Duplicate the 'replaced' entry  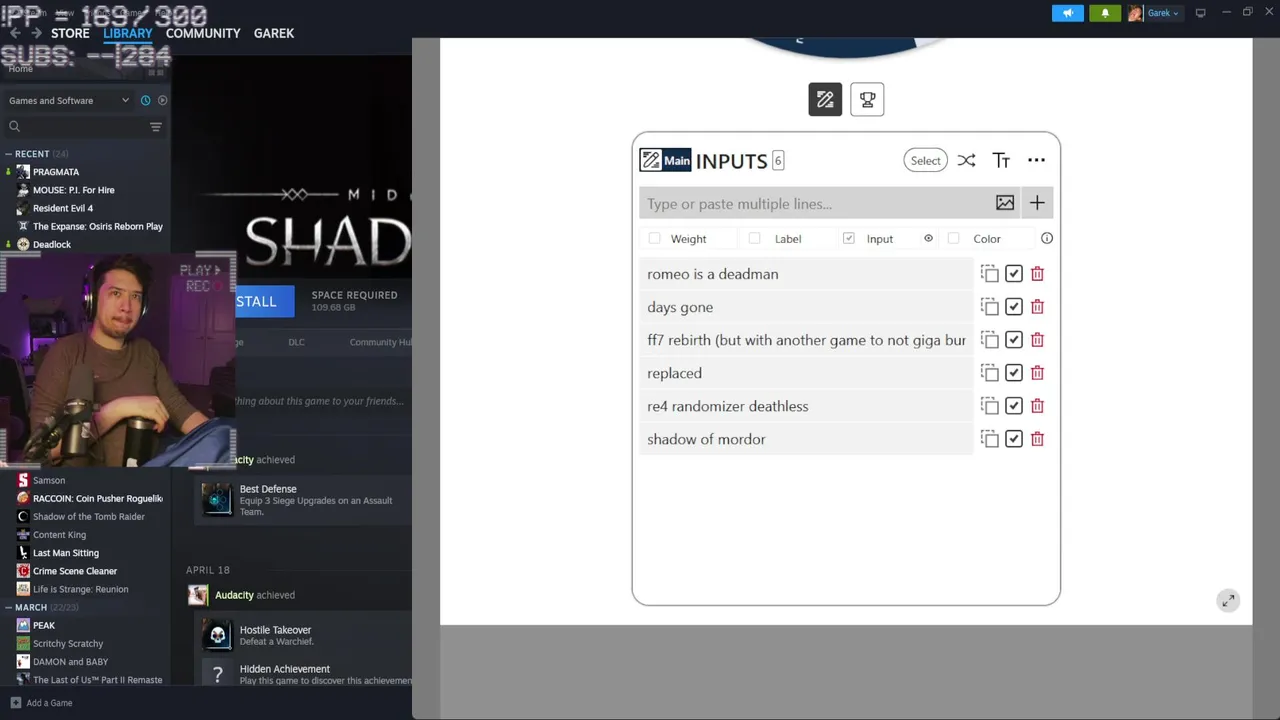(x=989, y=372)
